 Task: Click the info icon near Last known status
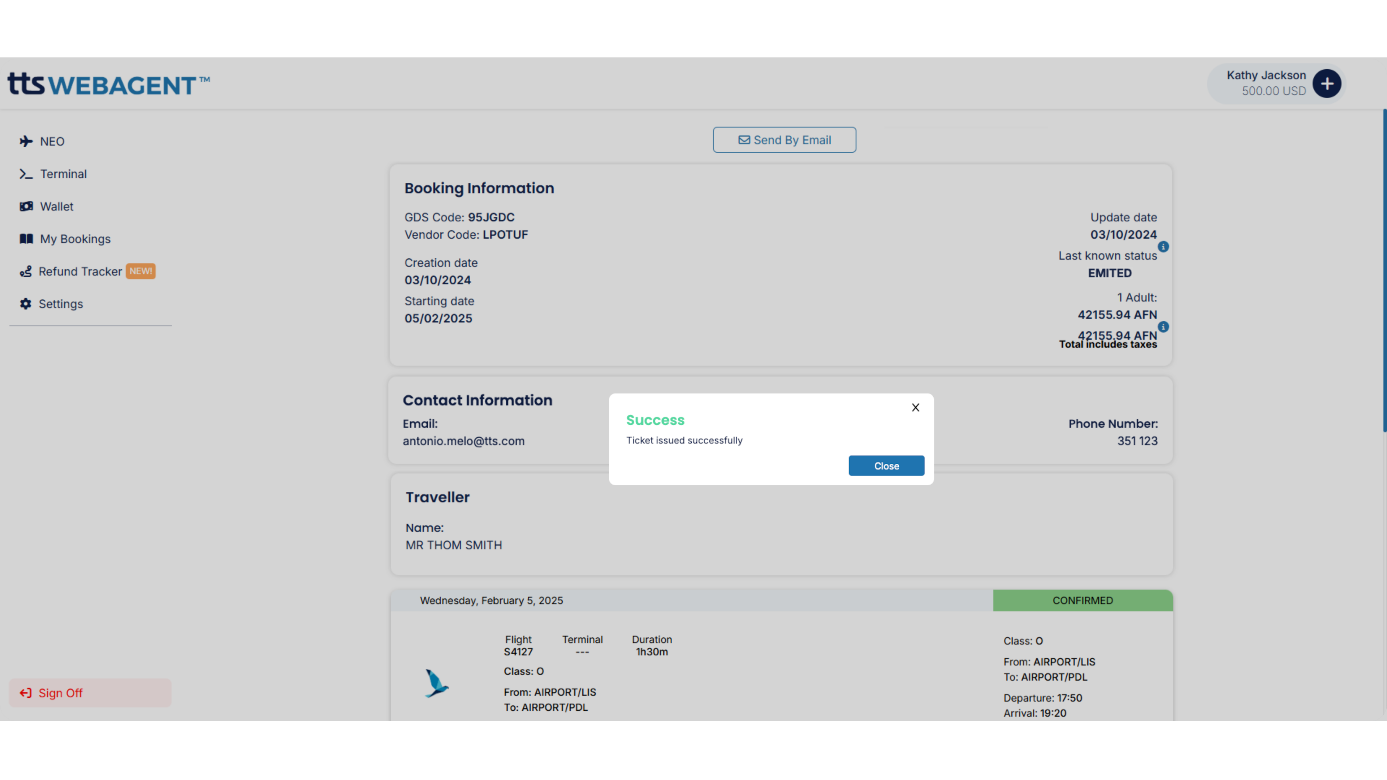pos(1163,247)
